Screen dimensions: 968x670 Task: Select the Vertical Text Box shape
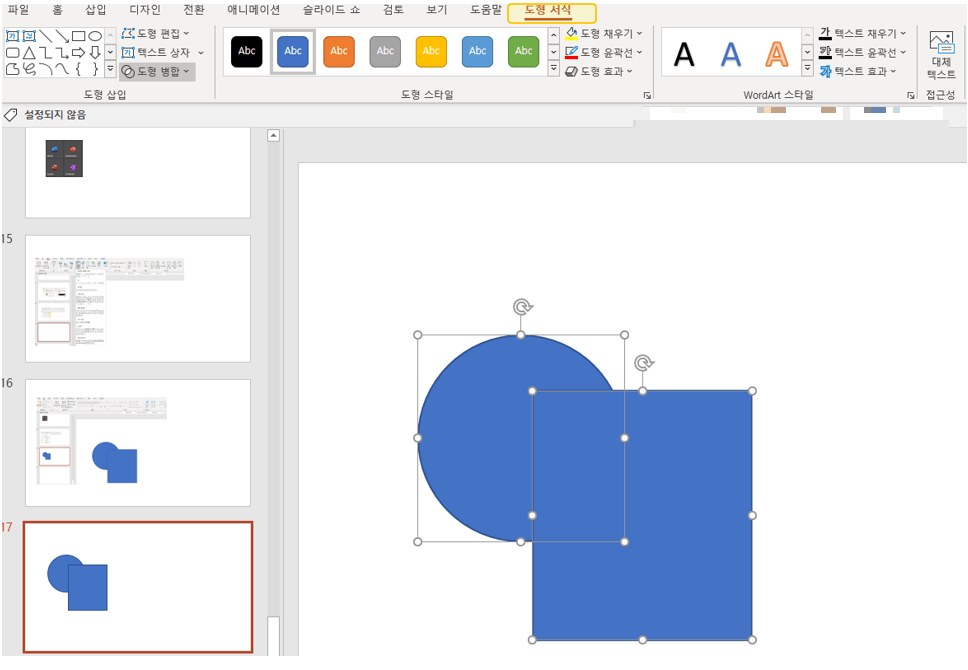click(x=29, y=36)
